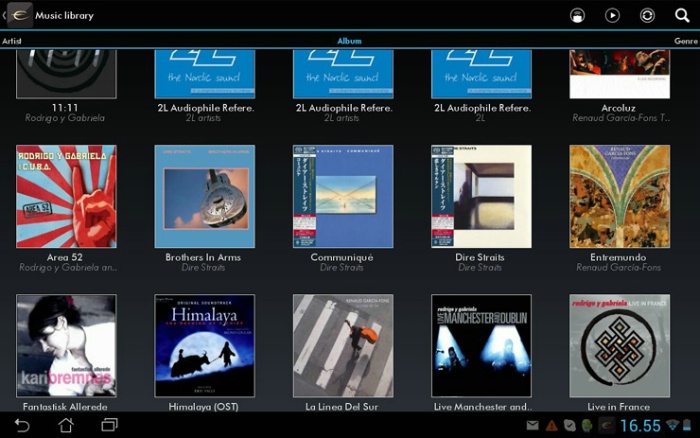Click "Dire Straits" artist under Communiqué
The image size is (700, 438).
(342, 267)
